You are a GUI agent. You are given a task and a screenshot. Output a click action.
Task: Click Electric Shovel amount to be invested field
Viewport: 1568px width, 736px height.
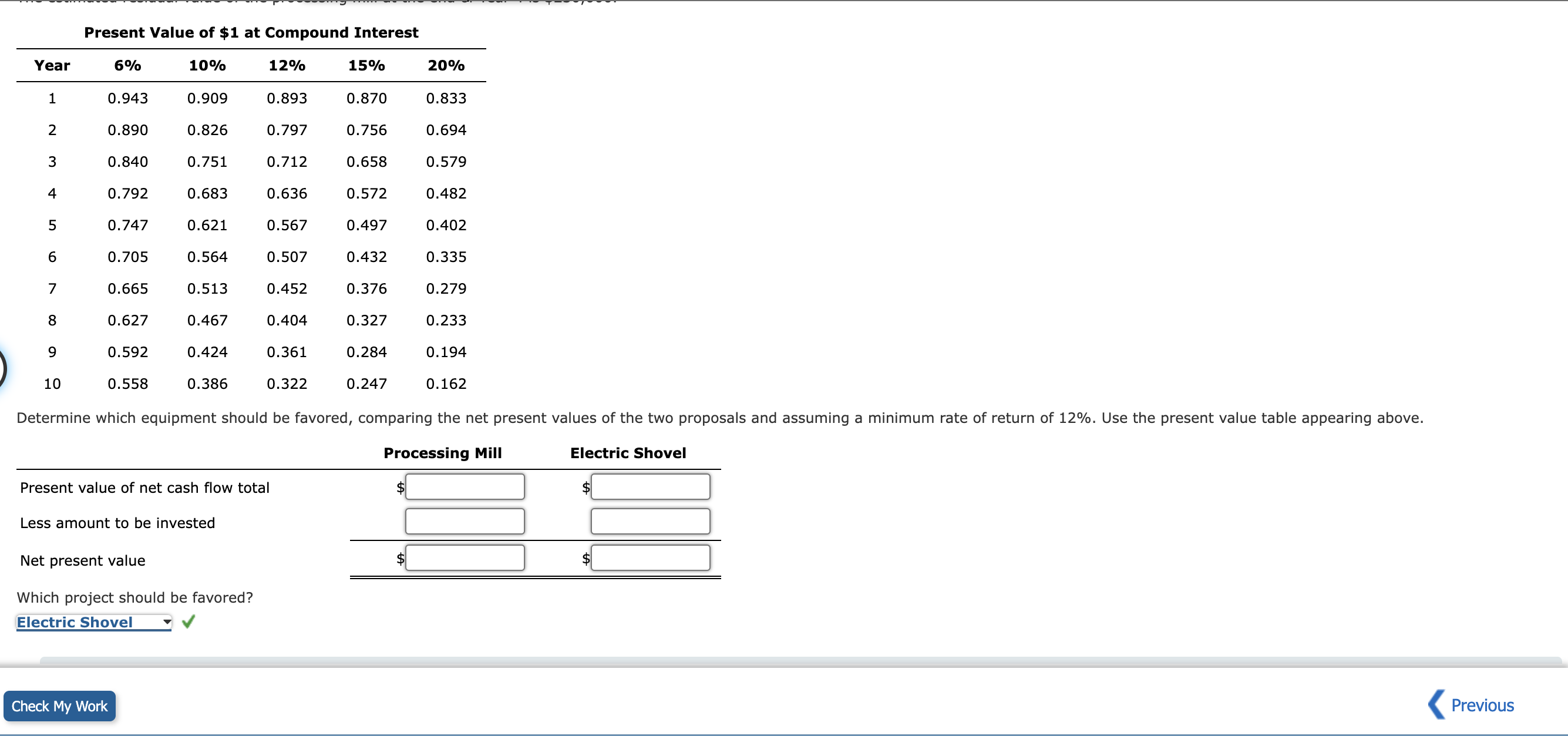point(650,522)
